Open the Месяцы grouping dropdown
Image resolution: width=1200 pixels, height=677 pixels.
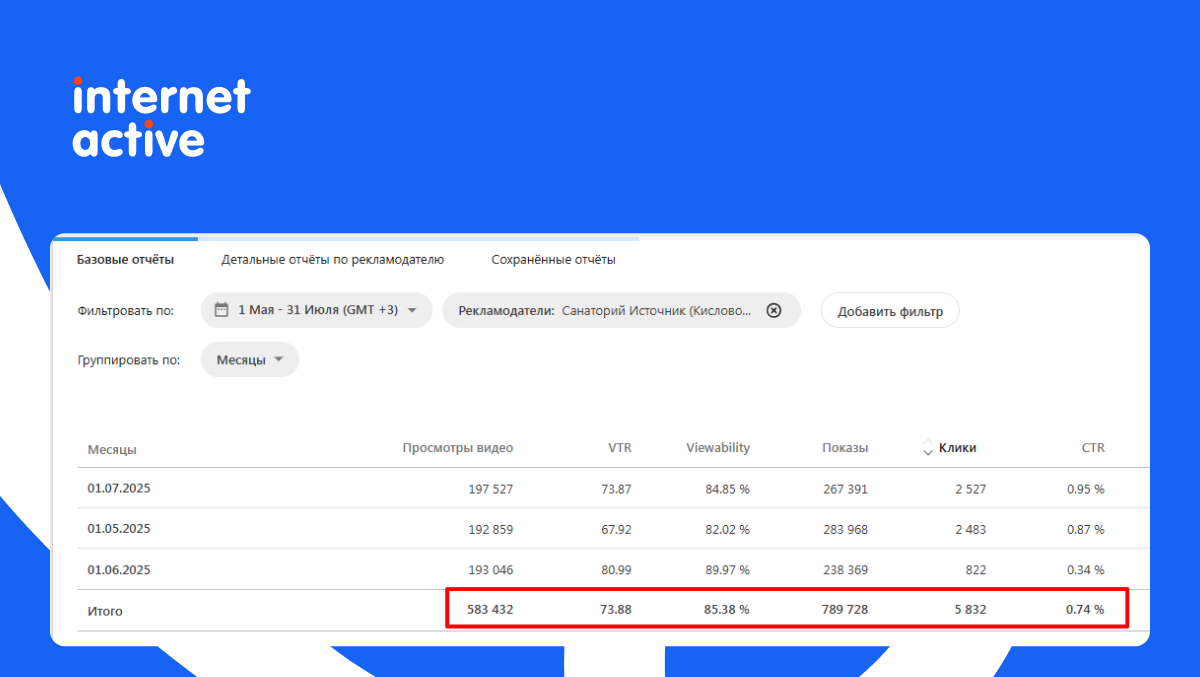[x=250, y=360]
